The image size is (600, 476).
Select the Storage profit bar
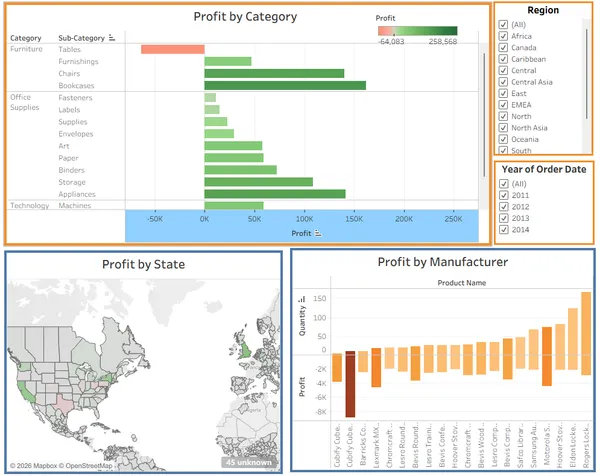coord(258,182)
